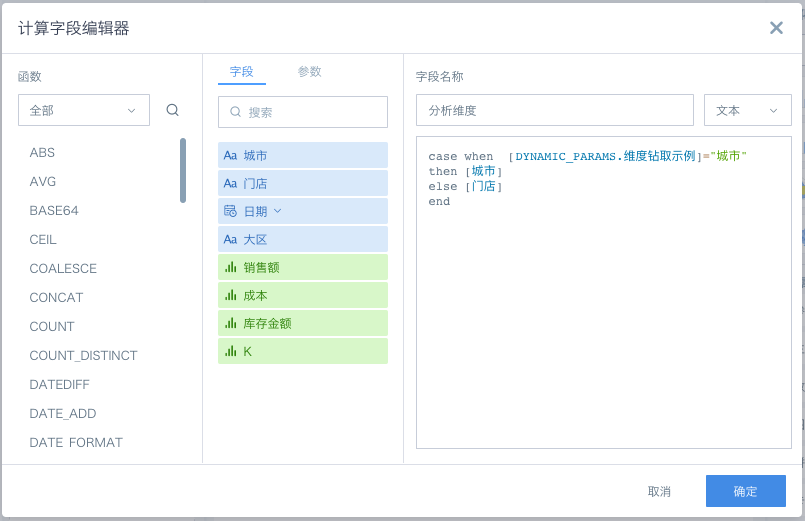This screenshot has width=805, height=521.
Task: Click the text type icon of 城市 field
Action: click(x=230, y=156)
